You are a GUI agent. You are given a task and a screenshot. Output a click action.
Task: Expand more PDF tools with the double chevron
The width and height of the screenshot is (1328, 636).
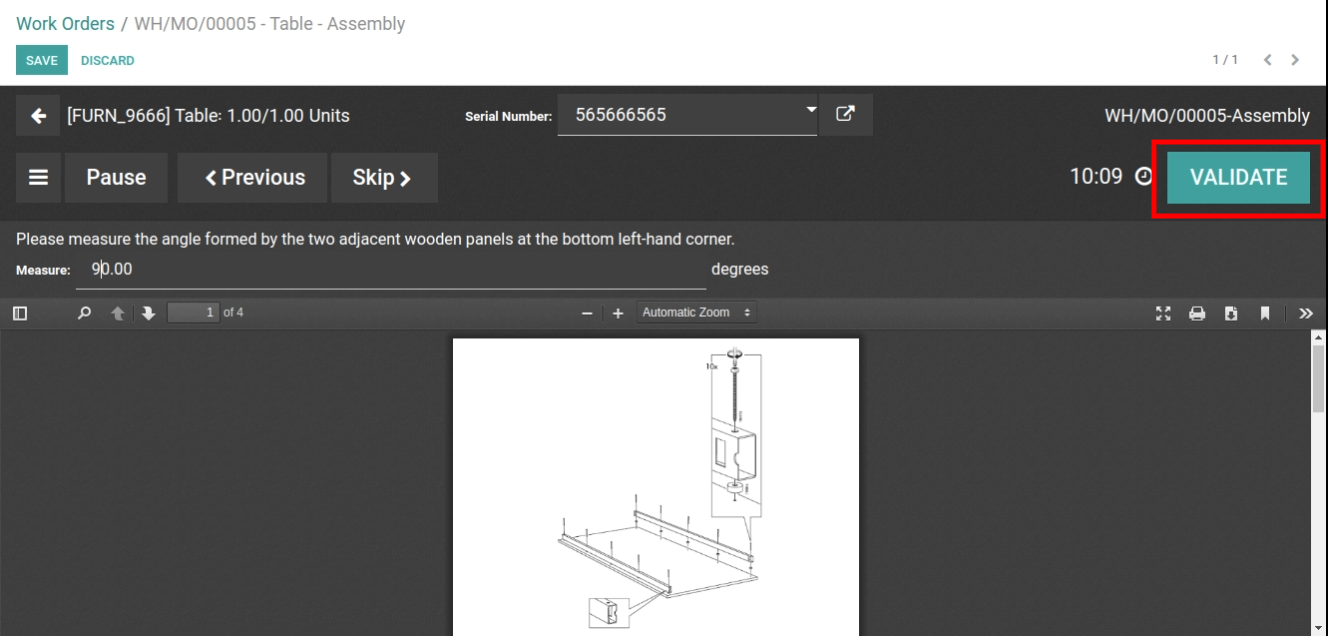point(1305,312)
